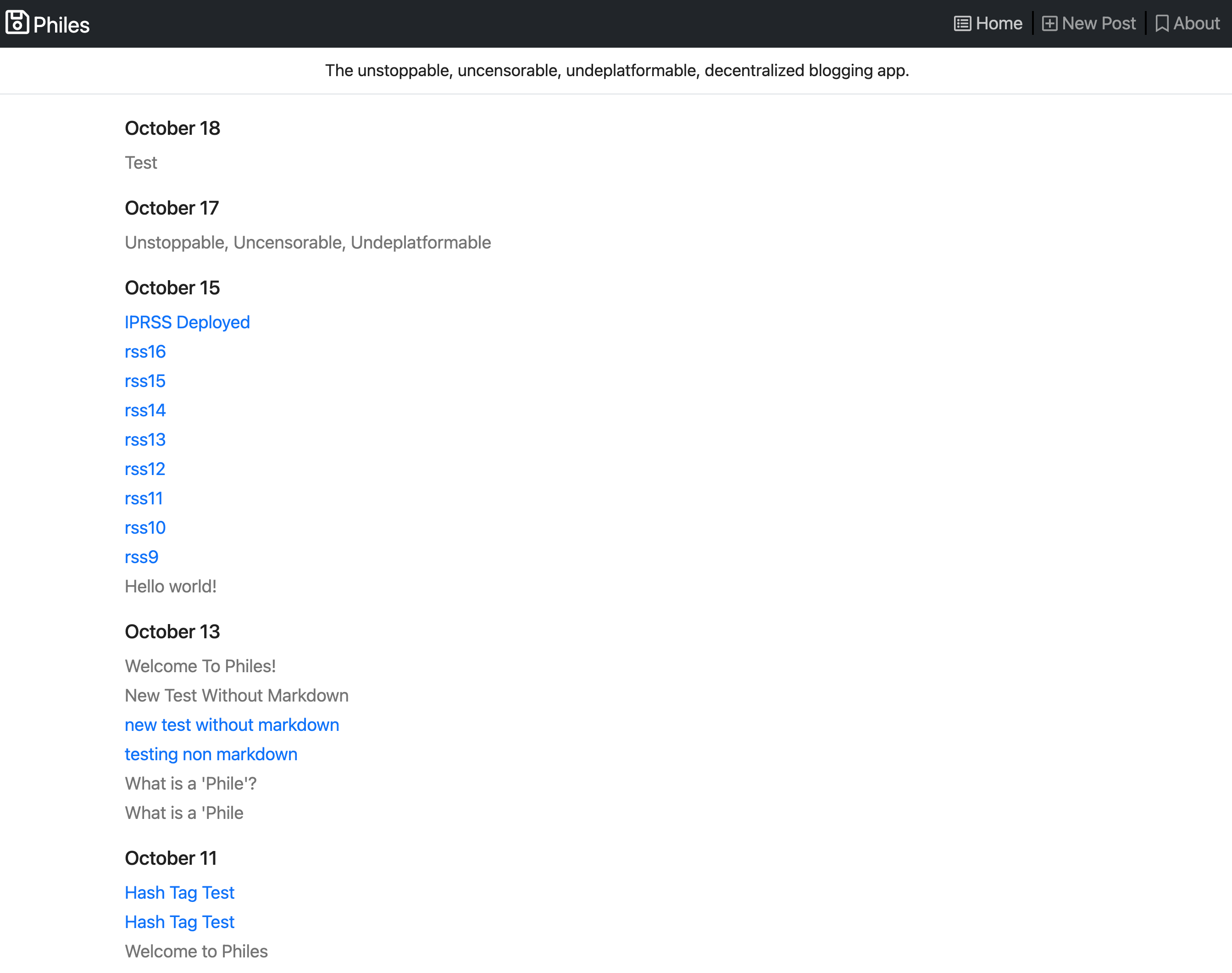Open the first Hash Tag Test link

179,893
